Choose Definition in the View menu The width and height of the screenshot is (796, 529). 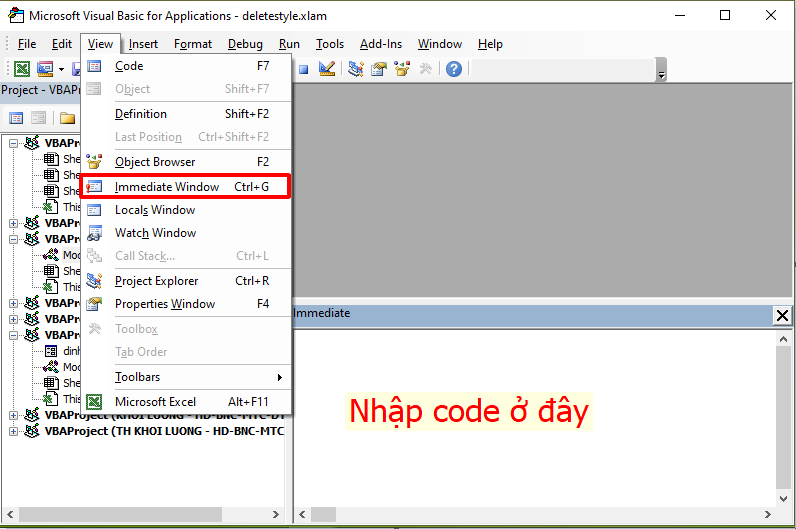[x=186, y=114]
